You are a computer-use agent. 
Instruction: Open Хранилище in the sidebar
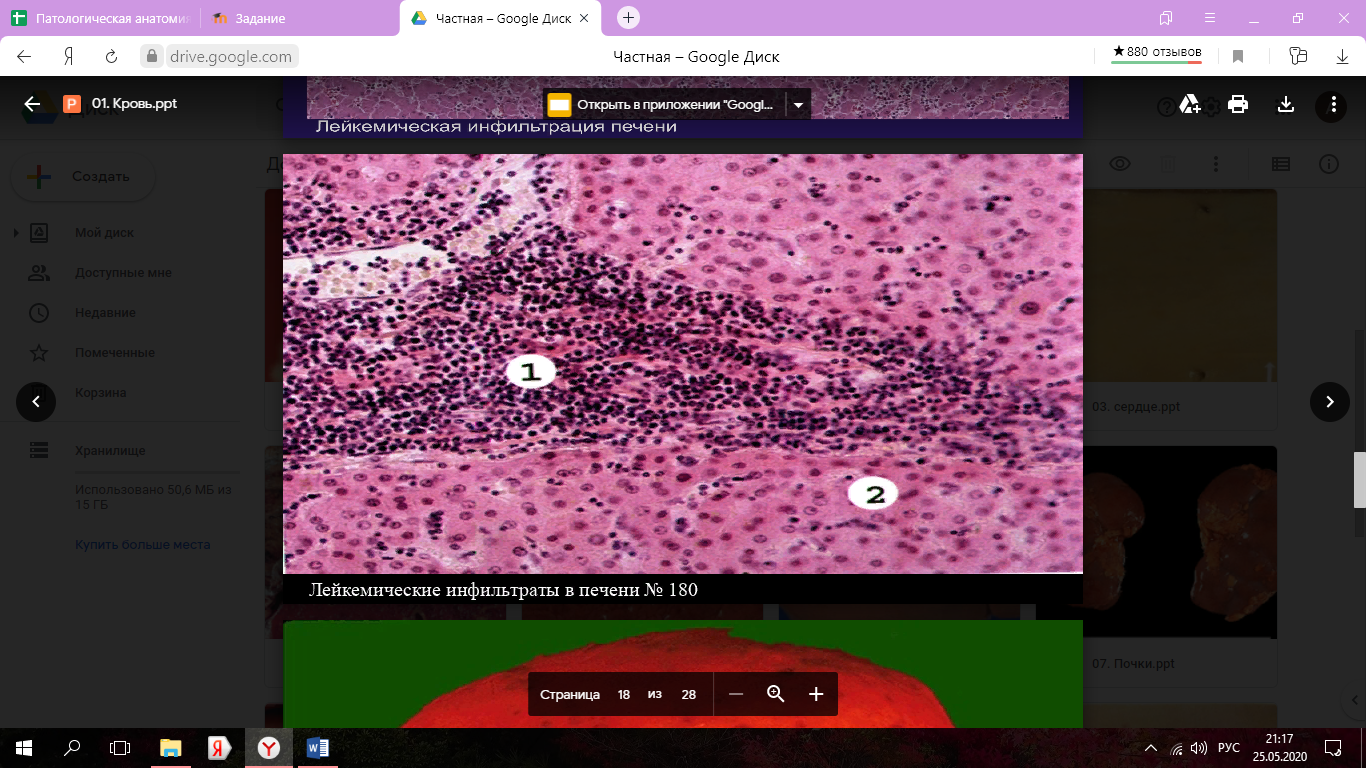[x=110, y=451]
